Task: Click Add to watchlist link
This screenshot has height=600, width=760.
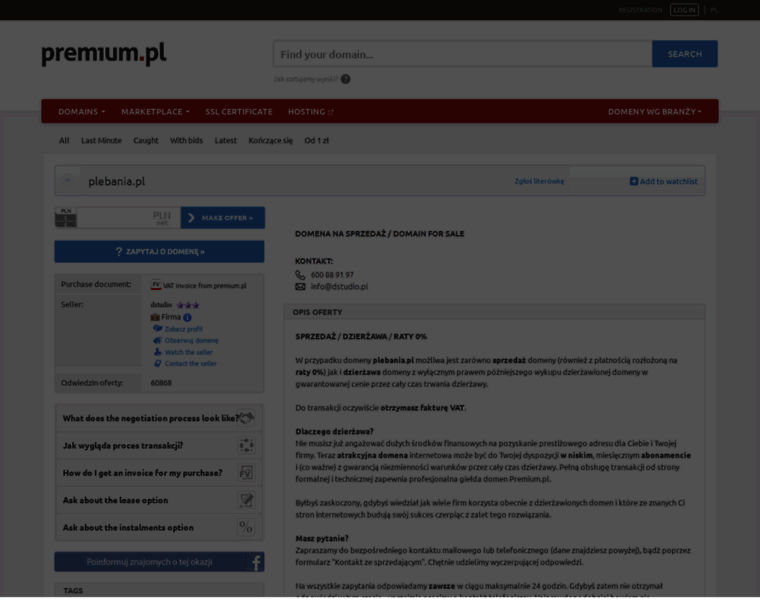Action: [664, 181]
